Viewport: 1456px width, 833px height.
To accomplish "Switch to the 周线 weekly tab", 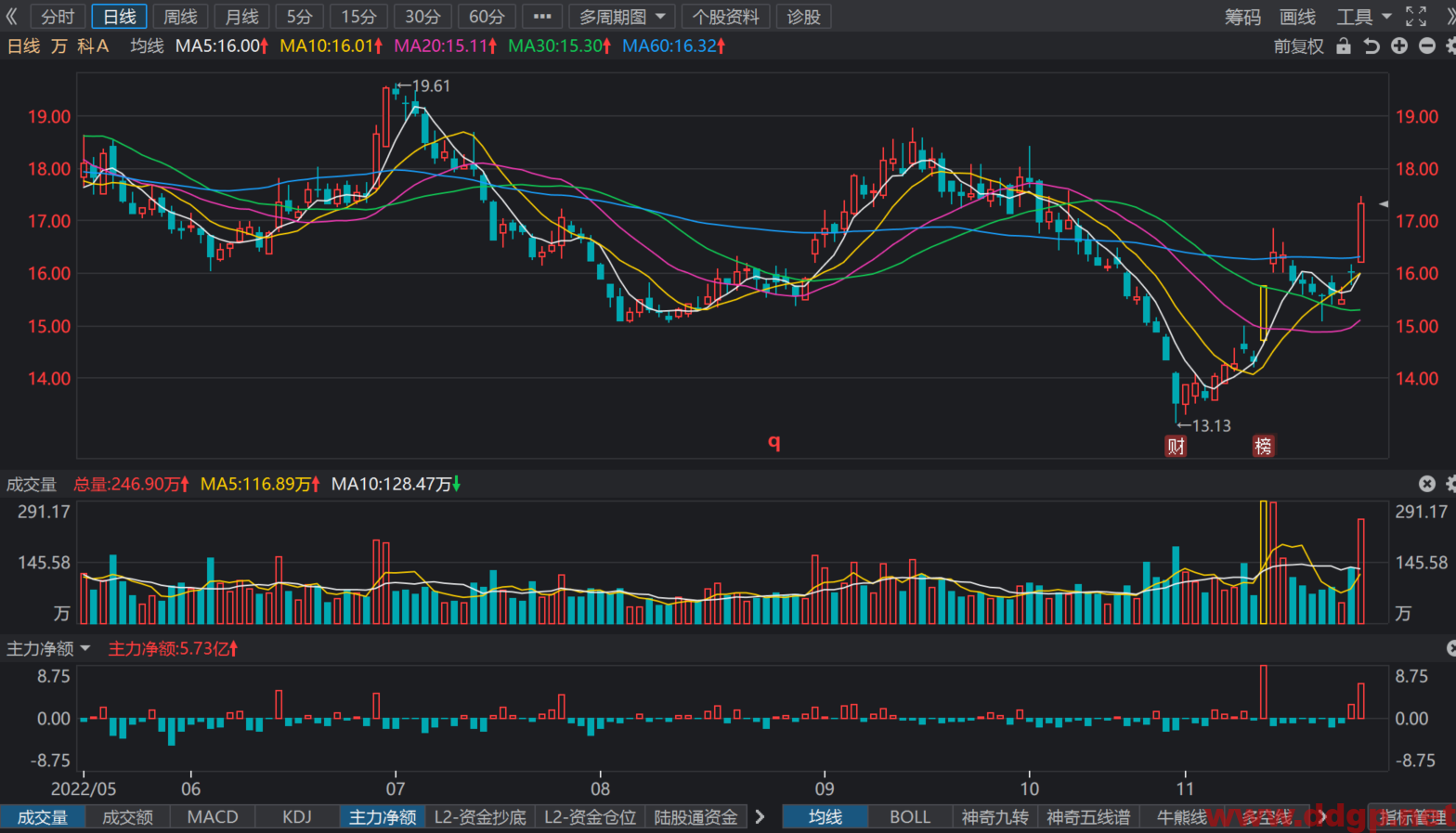I will click(180, 17).
